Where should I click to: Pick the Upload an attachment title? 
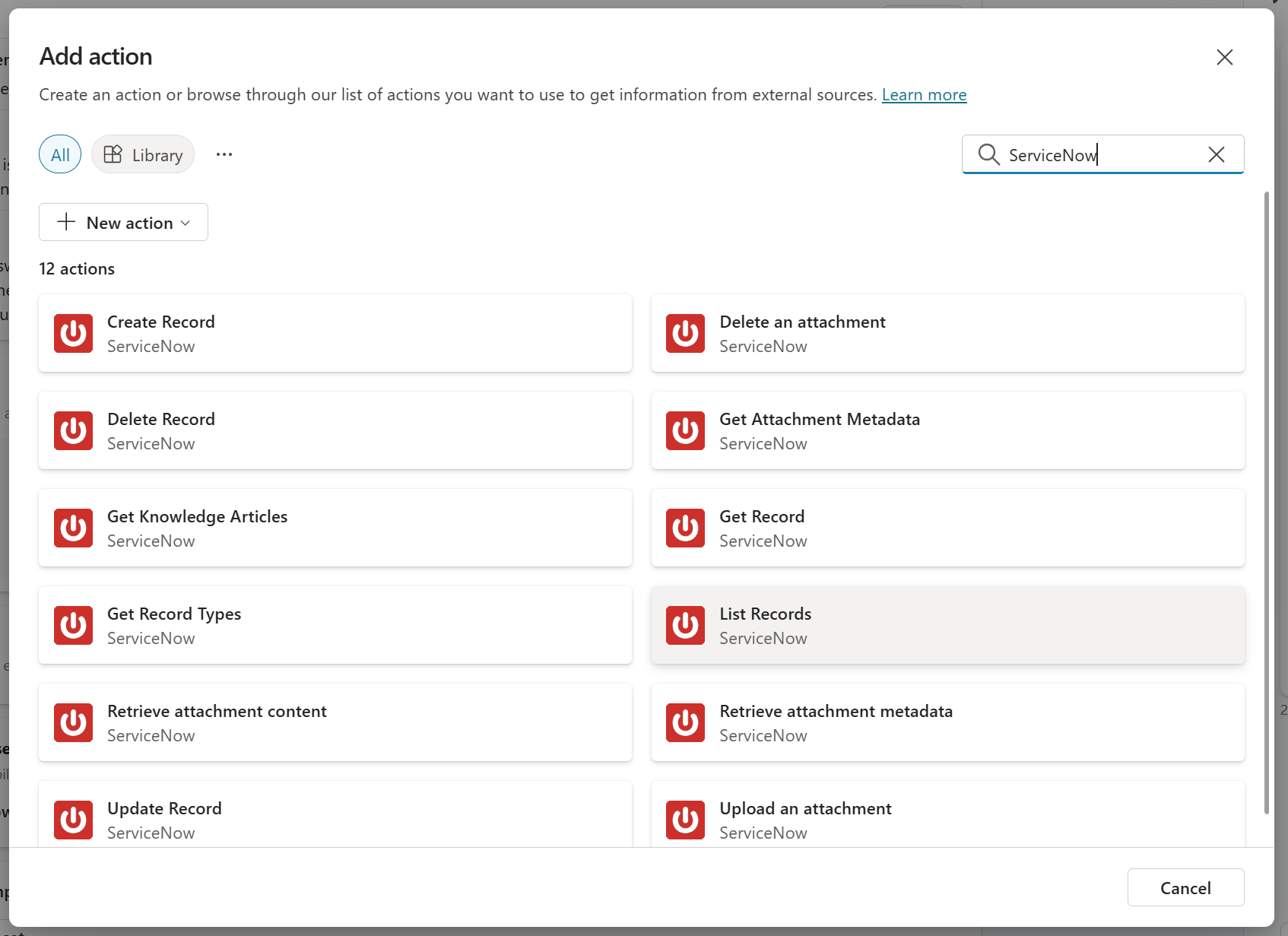(x=805, y=808)
